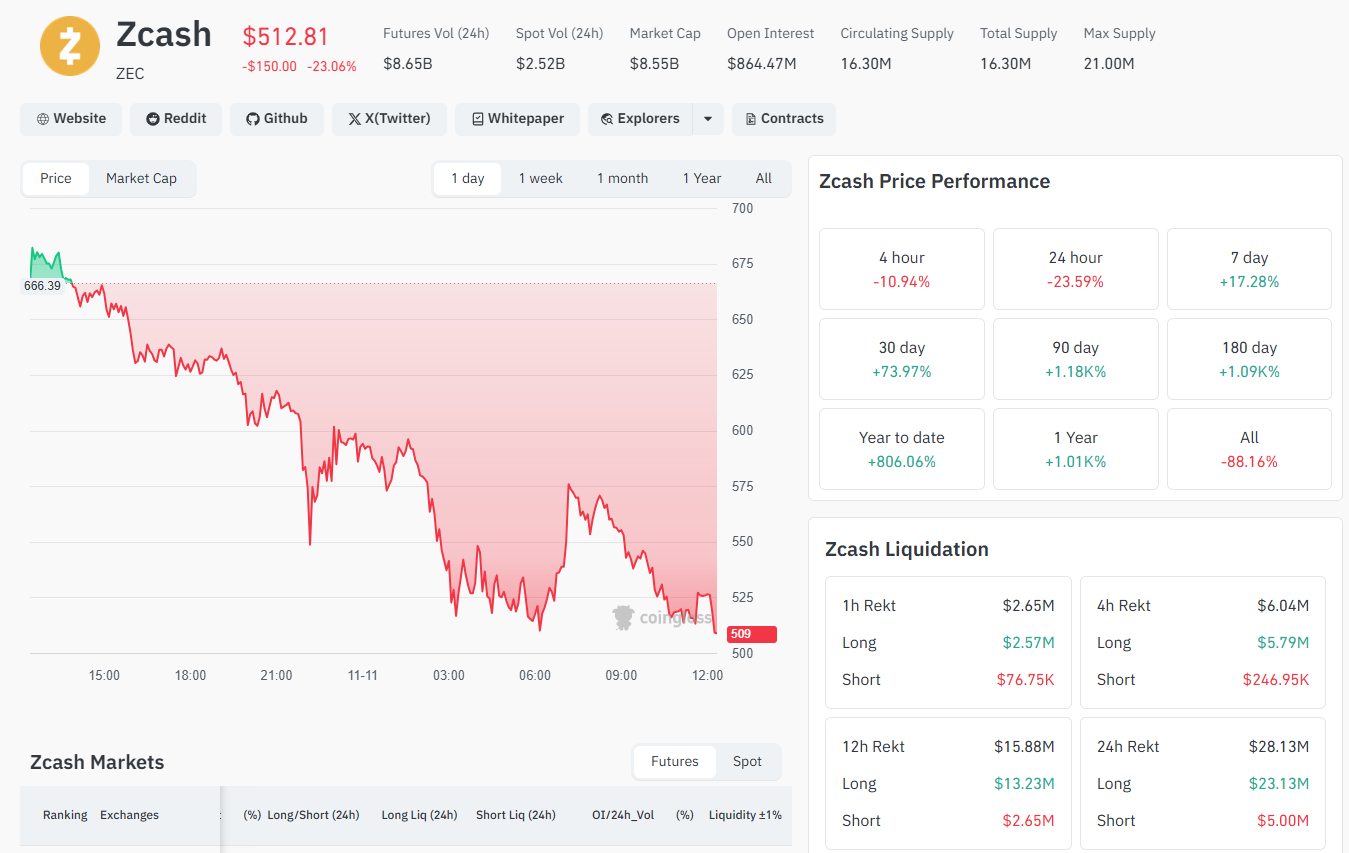
Task: Expand the Explorers dropdown arrow
Action: (707, 119)
